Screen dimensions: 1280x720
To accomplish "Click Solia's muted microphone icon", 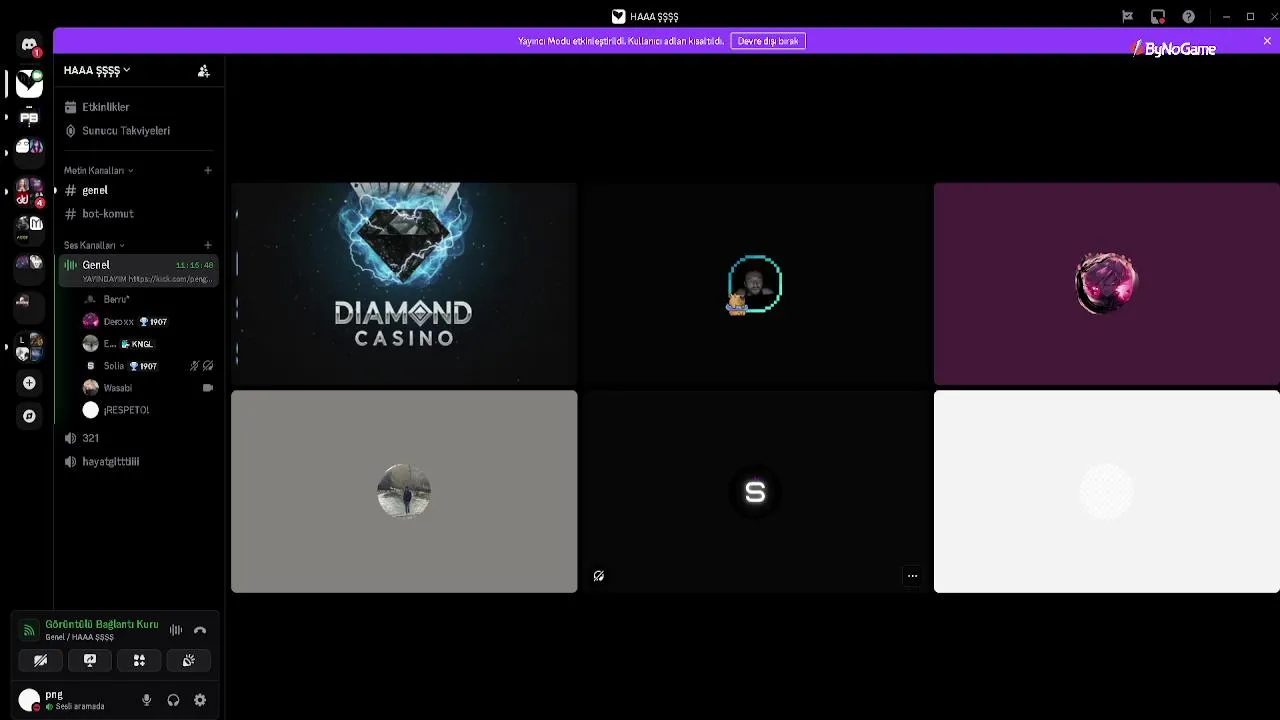I will 194,366.
